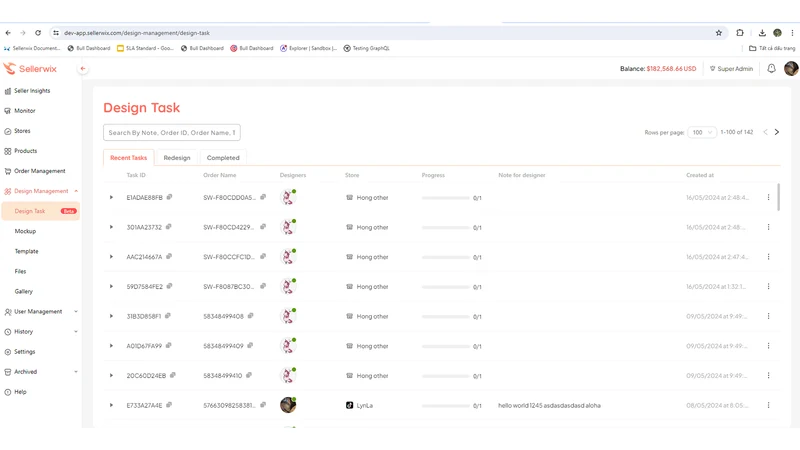This screenshot has width=800, height=450.
Task: Expand the User Management sidebar section
Action: [x=41, y=311]
